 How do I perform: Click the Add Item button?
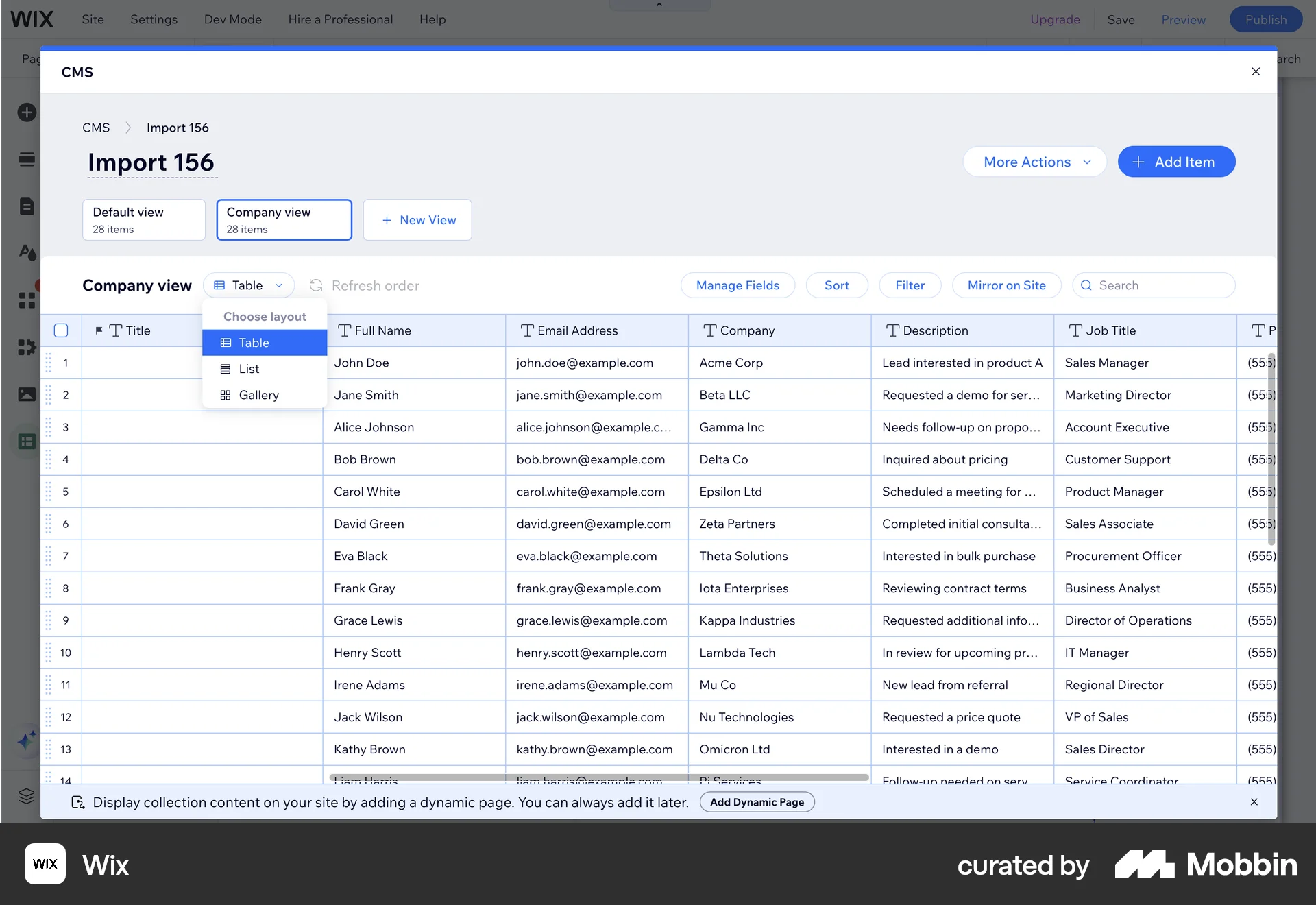[1176, 162]
